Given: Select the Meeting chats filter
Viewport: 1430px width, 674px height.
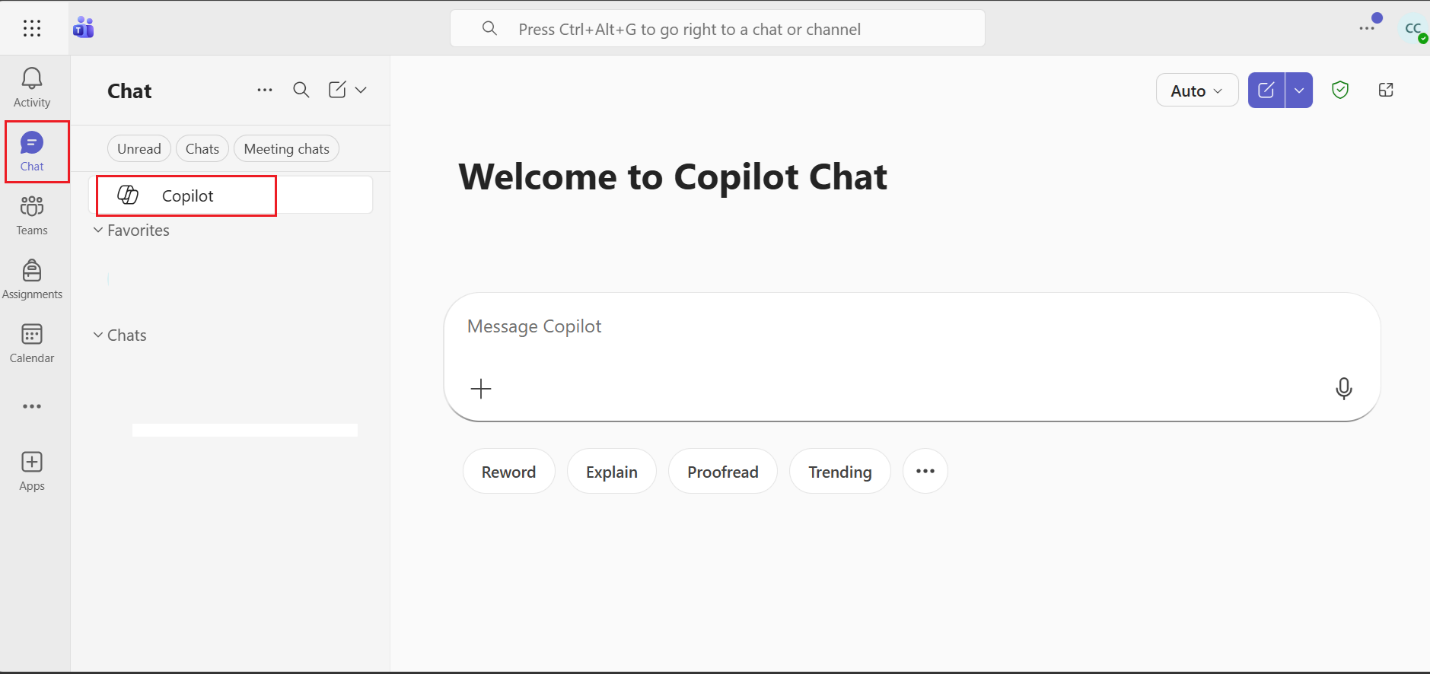Looking at the screenshot, I should coord(286,149).
